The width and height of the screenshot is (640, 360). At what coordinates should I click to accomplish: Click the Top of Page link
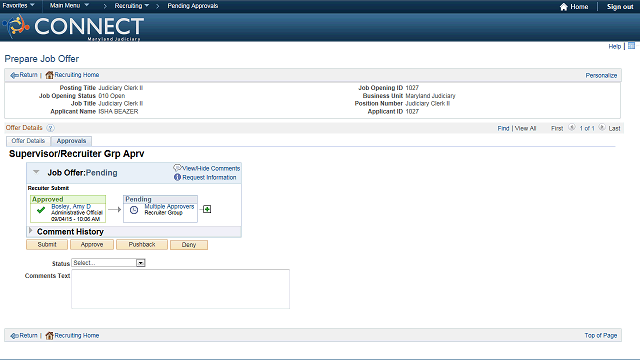(x=600, y=336)
